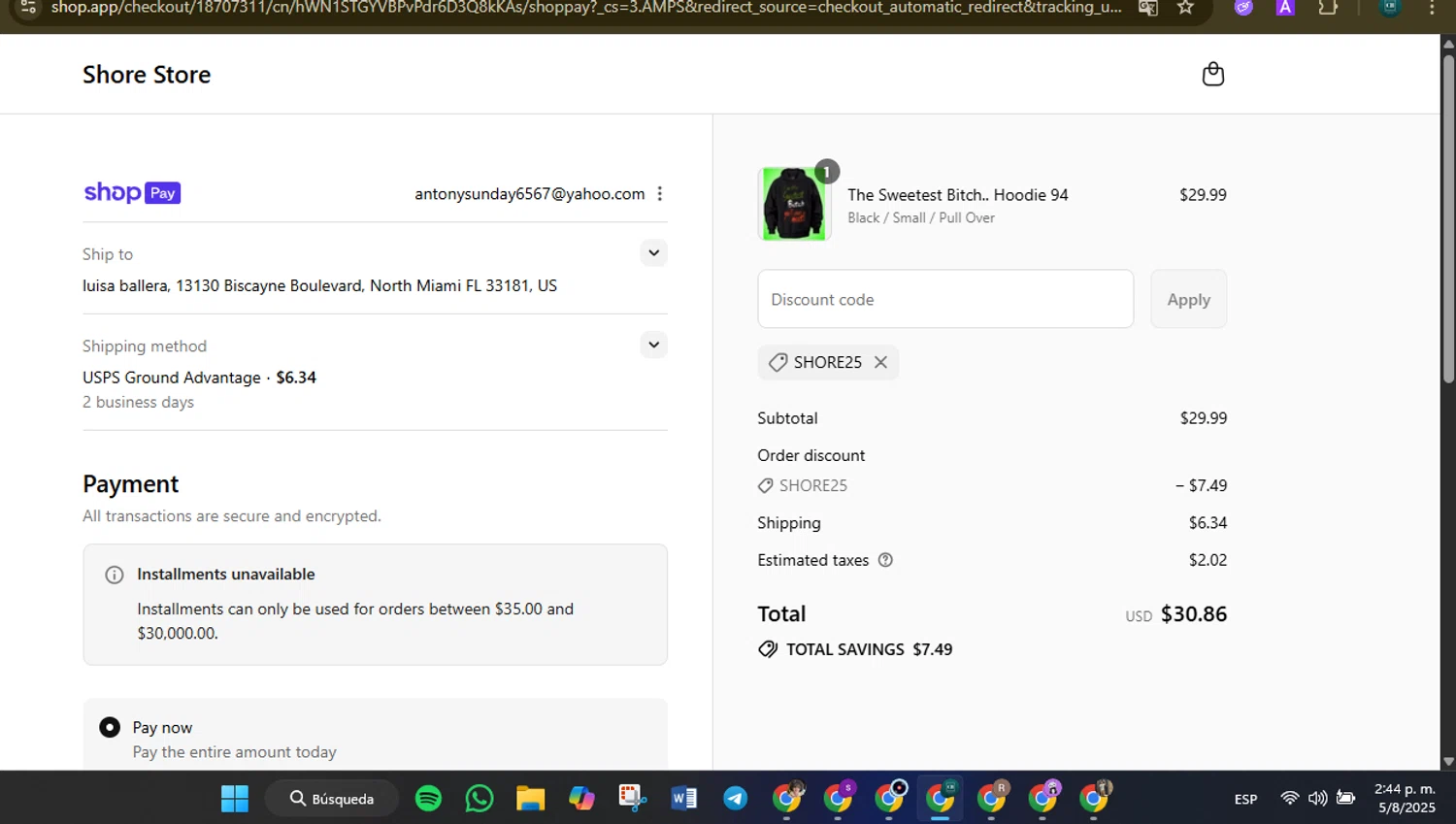Expand the Ship to address section

(x=654, y=253)
